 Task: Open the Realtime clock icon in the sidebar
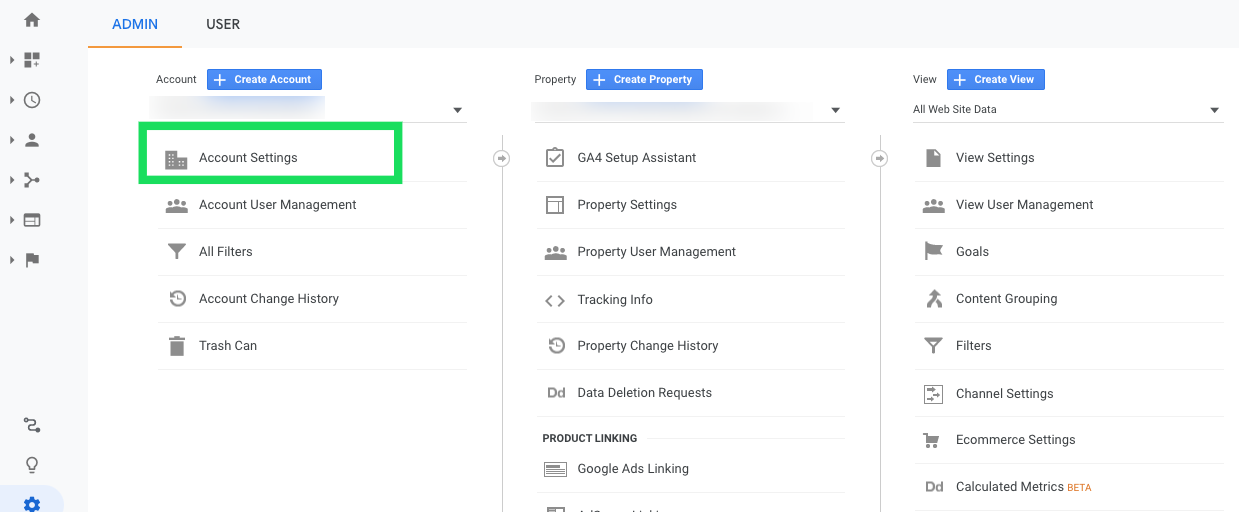32,100
